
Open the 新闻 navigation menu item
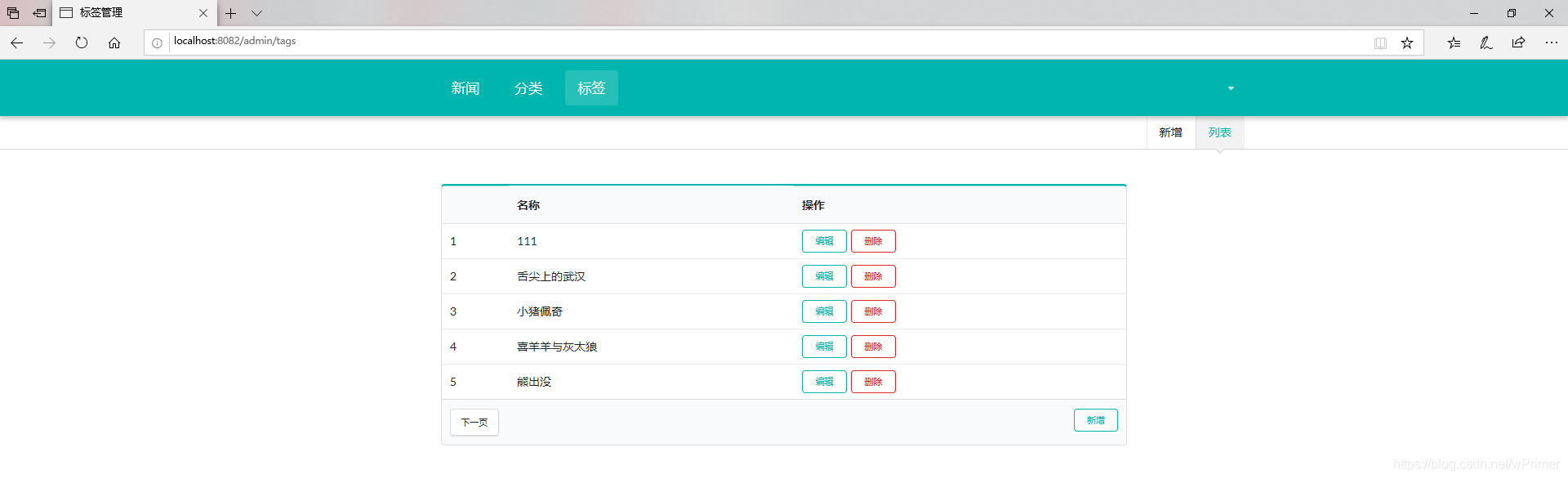[465, 88]
